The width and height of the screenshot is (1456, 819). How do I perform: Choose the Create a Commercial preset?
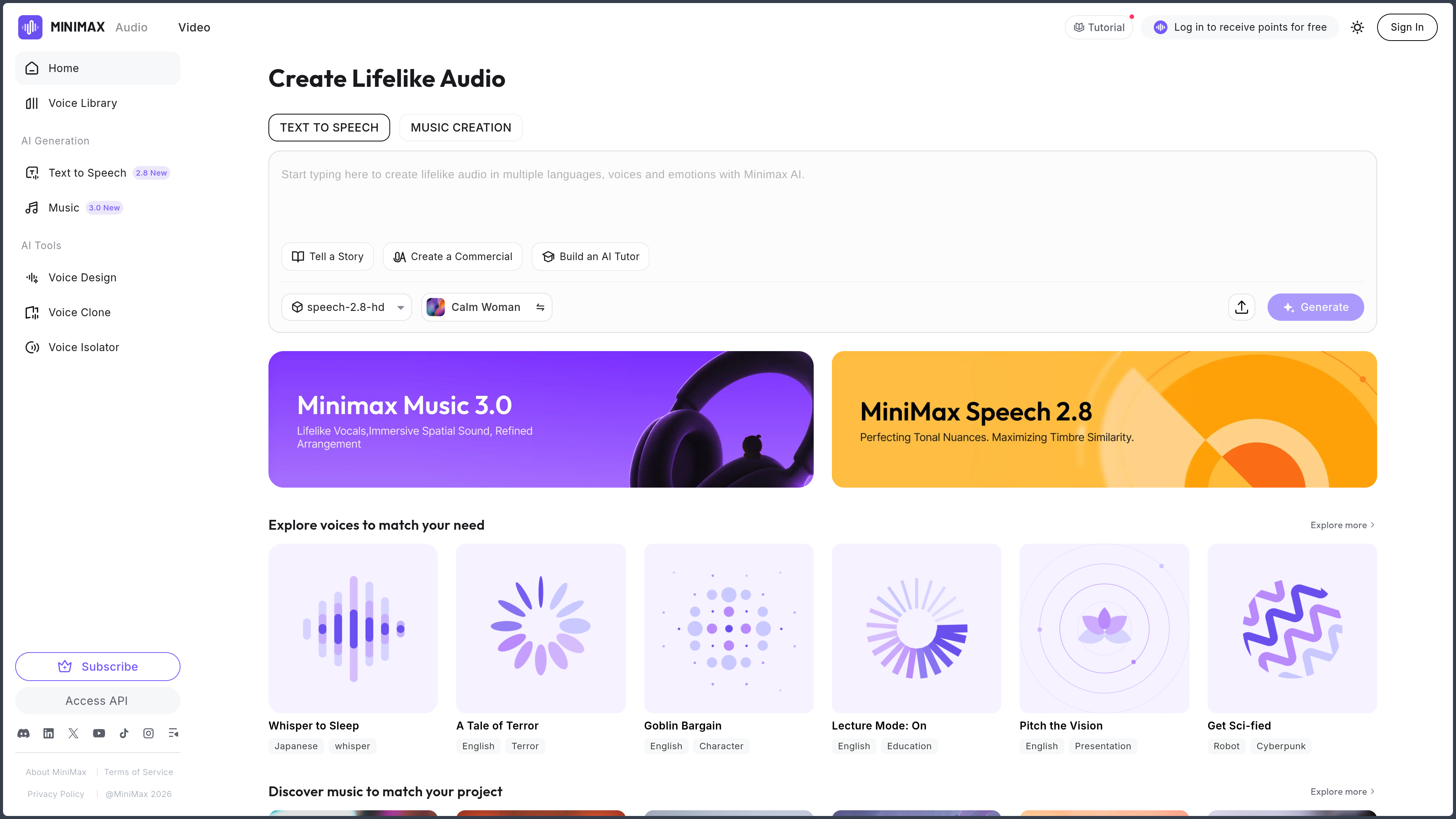tap(452, 257)
